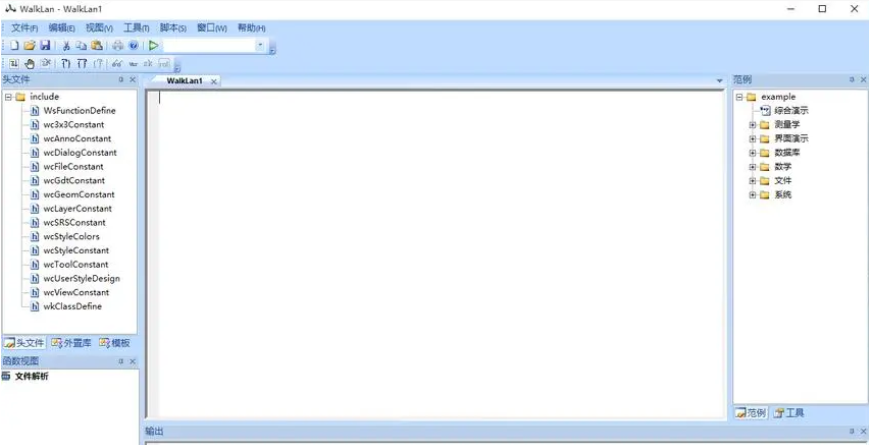
Task: Pin the 输出 panel
Action: point(852,431)
